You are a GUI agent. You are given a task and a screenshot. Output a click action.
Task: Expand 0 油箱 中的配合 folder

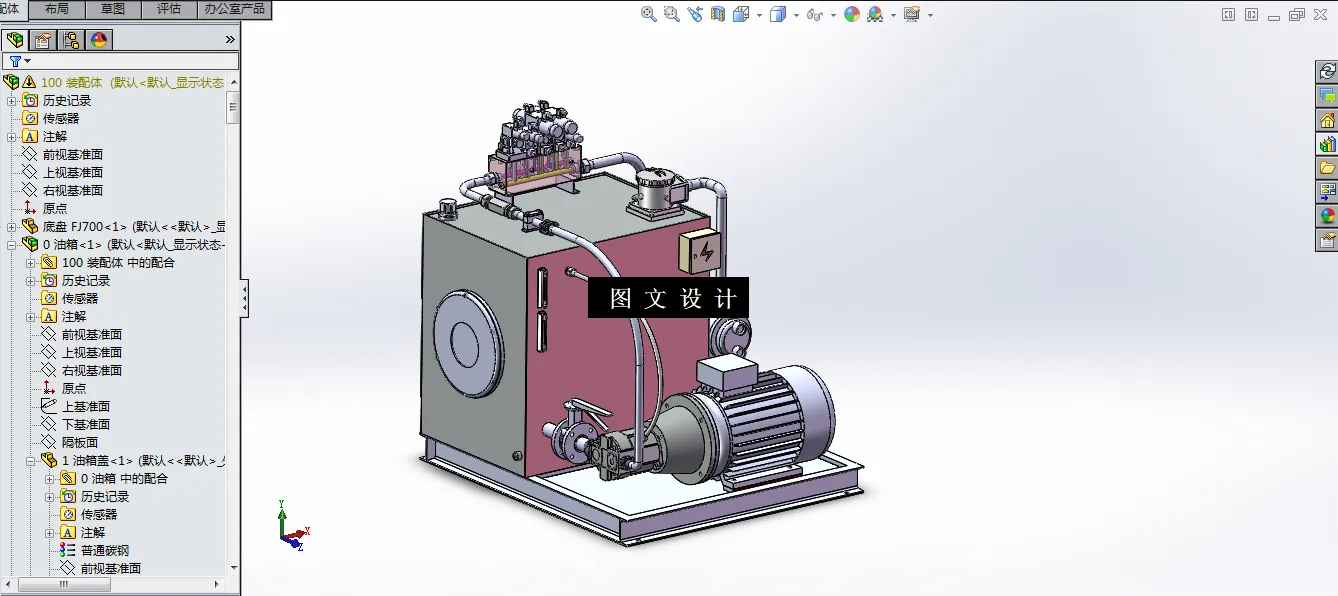[50, 478]
